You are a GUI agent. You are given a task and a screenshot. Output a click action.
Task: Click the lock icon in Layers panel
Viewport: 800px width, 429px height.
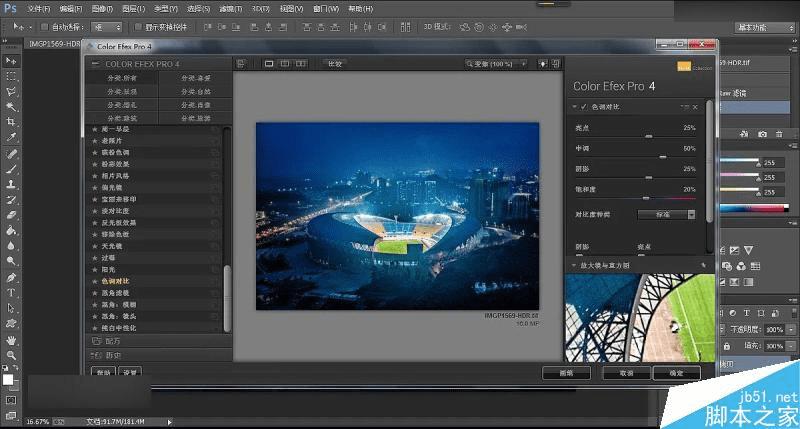(x=727, y=346)
